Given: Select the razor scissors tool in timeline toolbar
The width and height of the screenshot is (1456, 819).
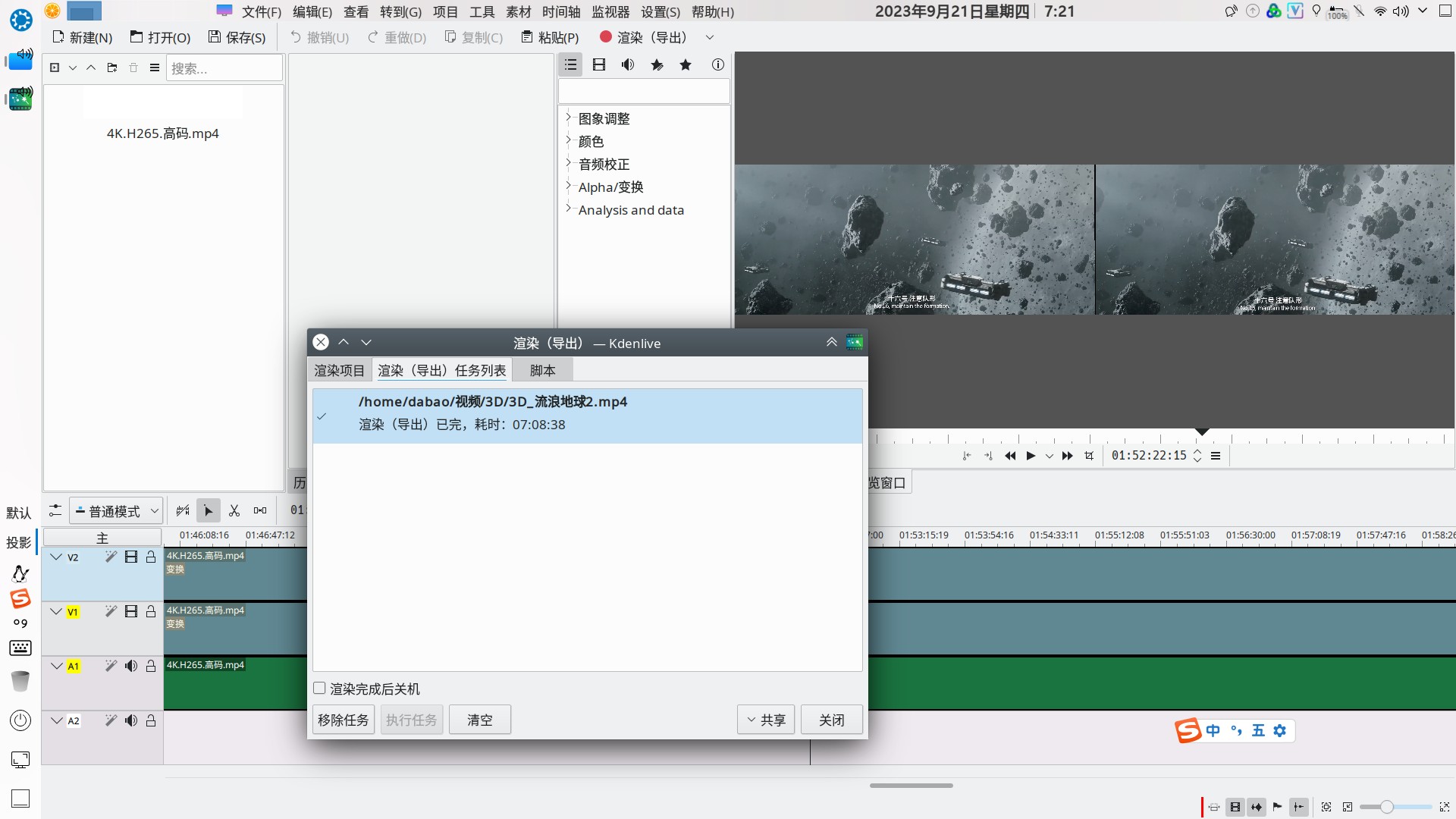Looking at the screenshot, I should point(234,511).
